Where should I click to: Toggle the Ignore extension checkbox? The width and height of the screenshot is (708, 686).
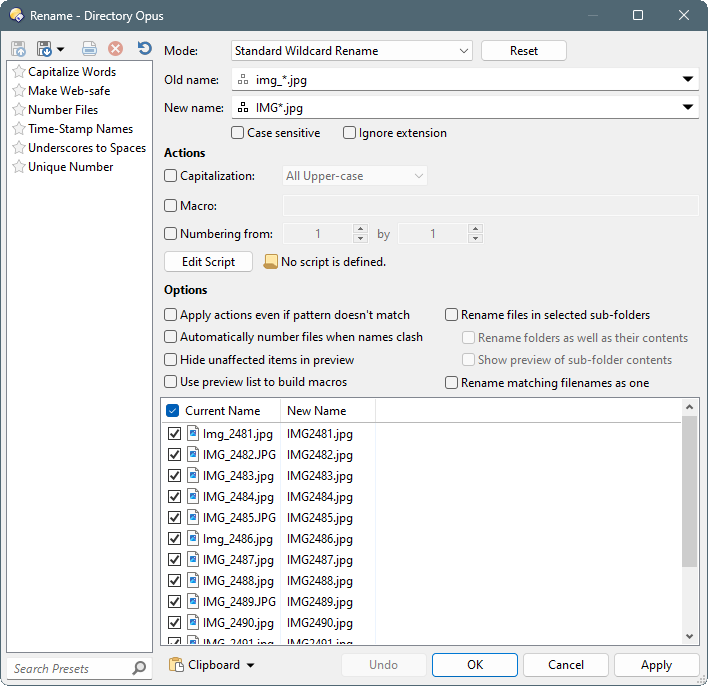tap(350, 133)
